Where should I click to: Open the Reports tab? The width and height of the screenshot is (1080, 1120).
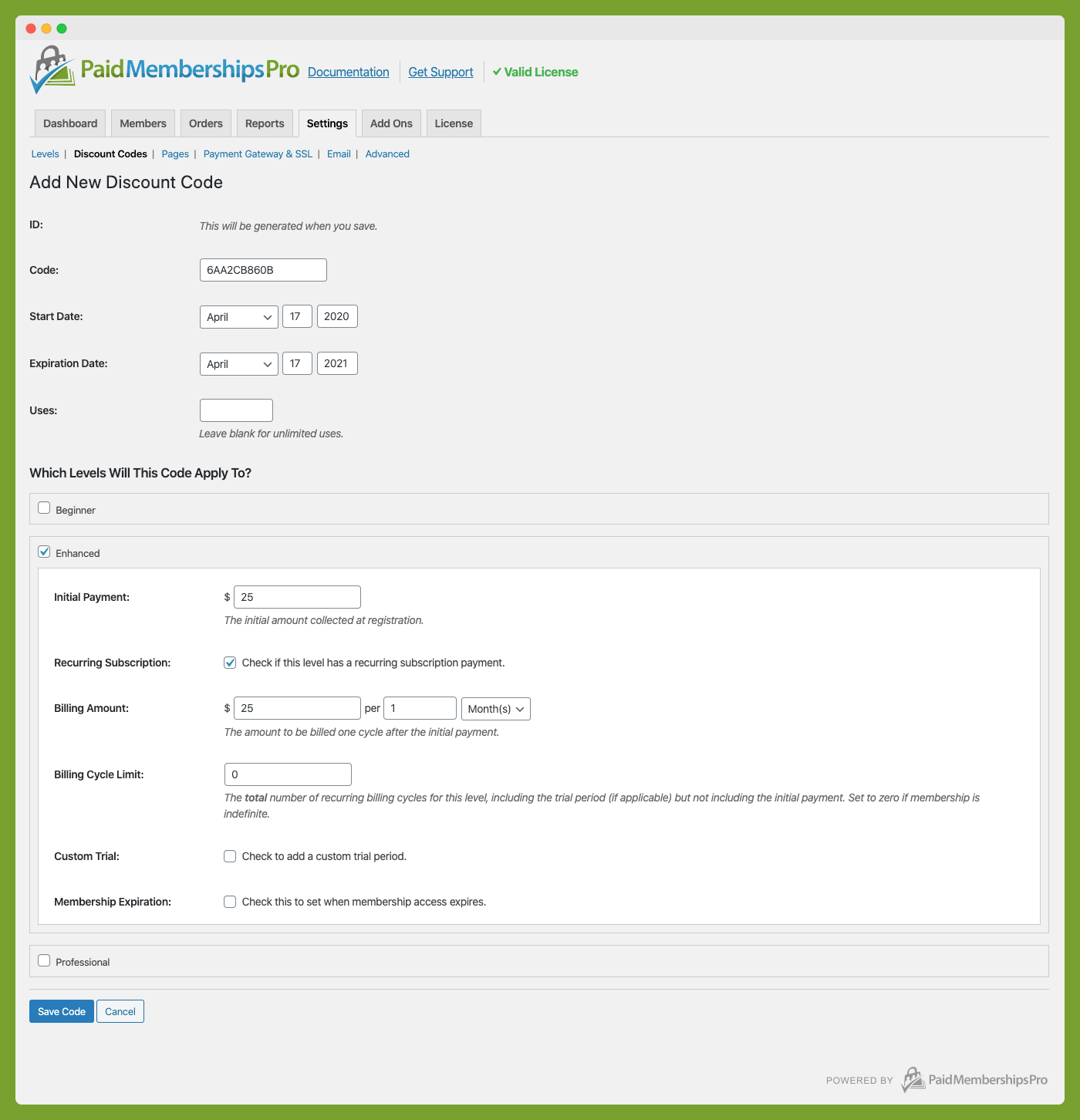[265, 123]
